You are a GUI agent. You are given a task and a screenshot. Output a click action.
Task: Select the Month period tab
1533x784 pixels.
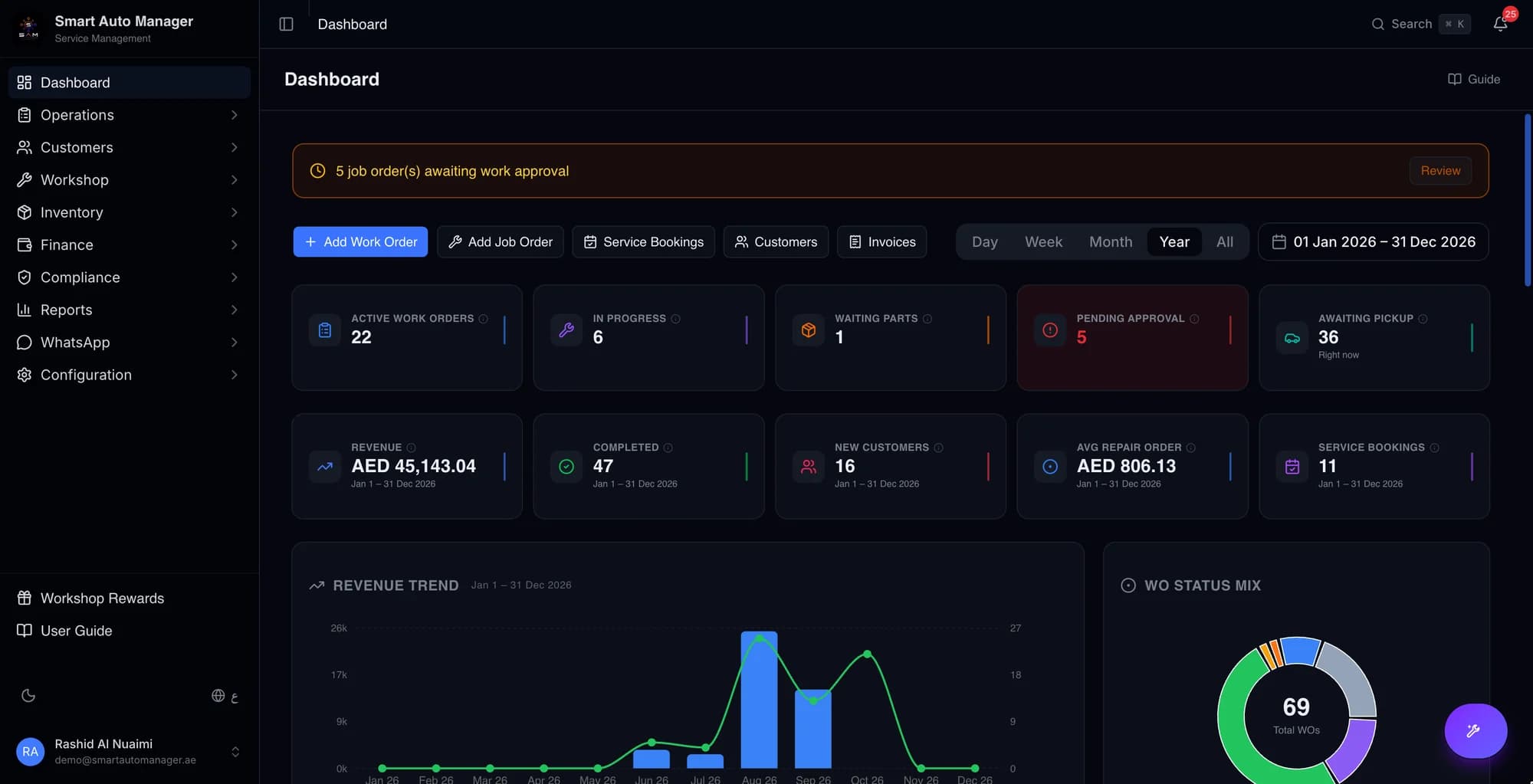[1111, 242]
